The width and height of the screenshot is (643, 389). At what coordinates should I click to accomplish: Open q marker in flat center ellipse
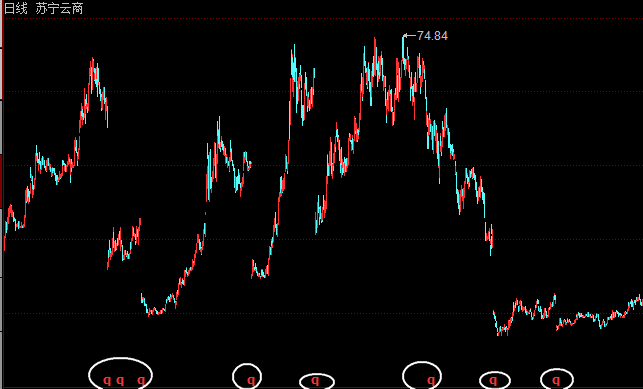(315, 380)
